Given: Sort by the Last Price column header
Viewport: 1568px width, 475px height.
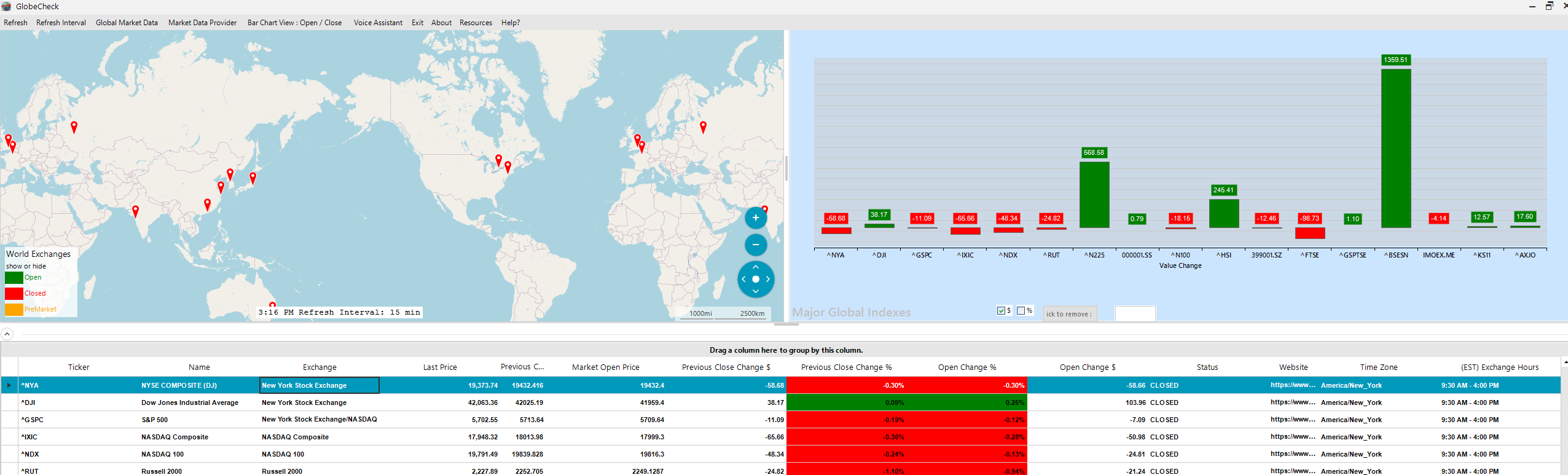Looking at the screenshot, I should (440, 367).
